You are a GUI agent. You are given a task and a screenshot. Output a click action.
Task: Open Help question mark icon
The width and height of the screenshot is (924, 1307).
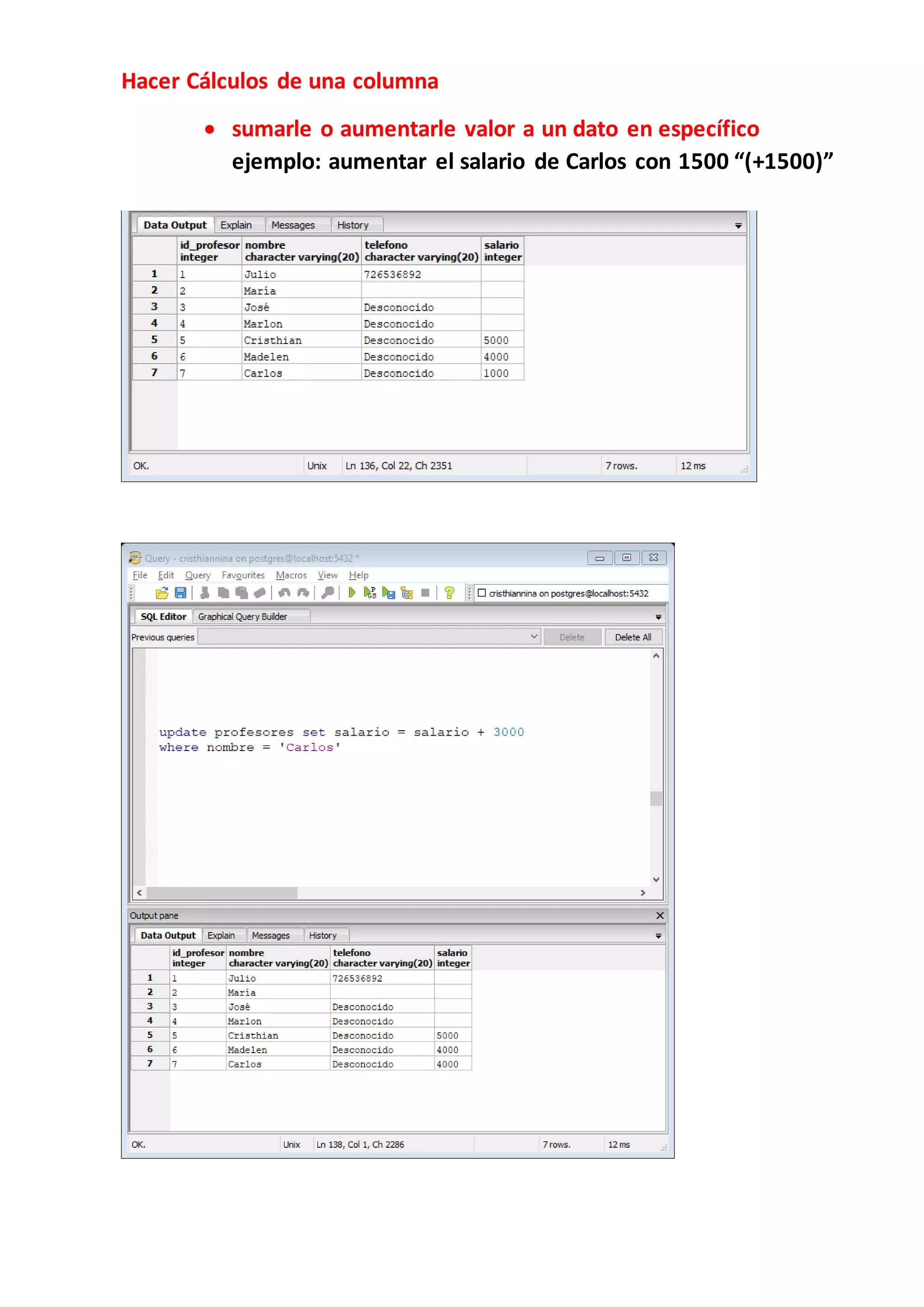[449, 593]
